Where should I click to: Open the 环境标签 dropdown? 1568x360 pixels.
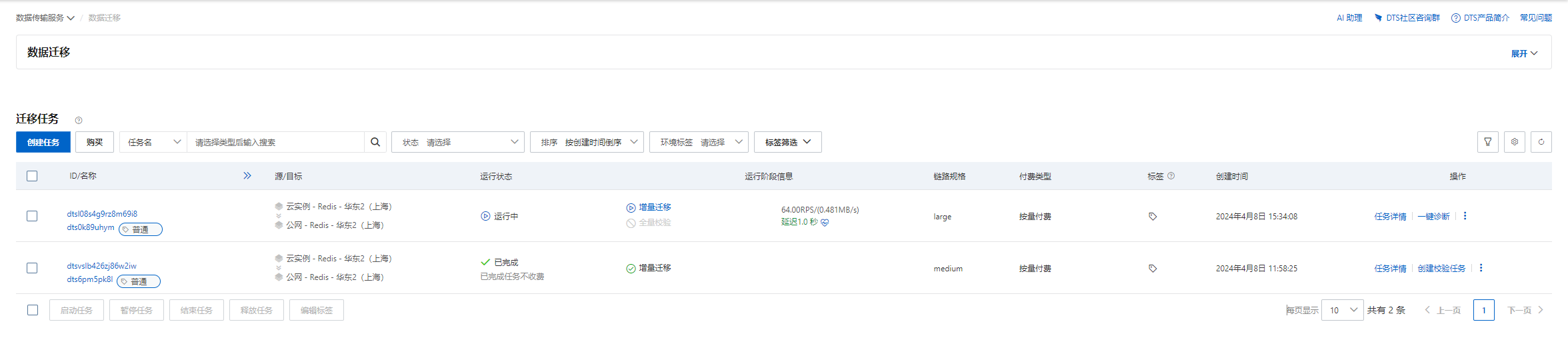pos(699,142)
